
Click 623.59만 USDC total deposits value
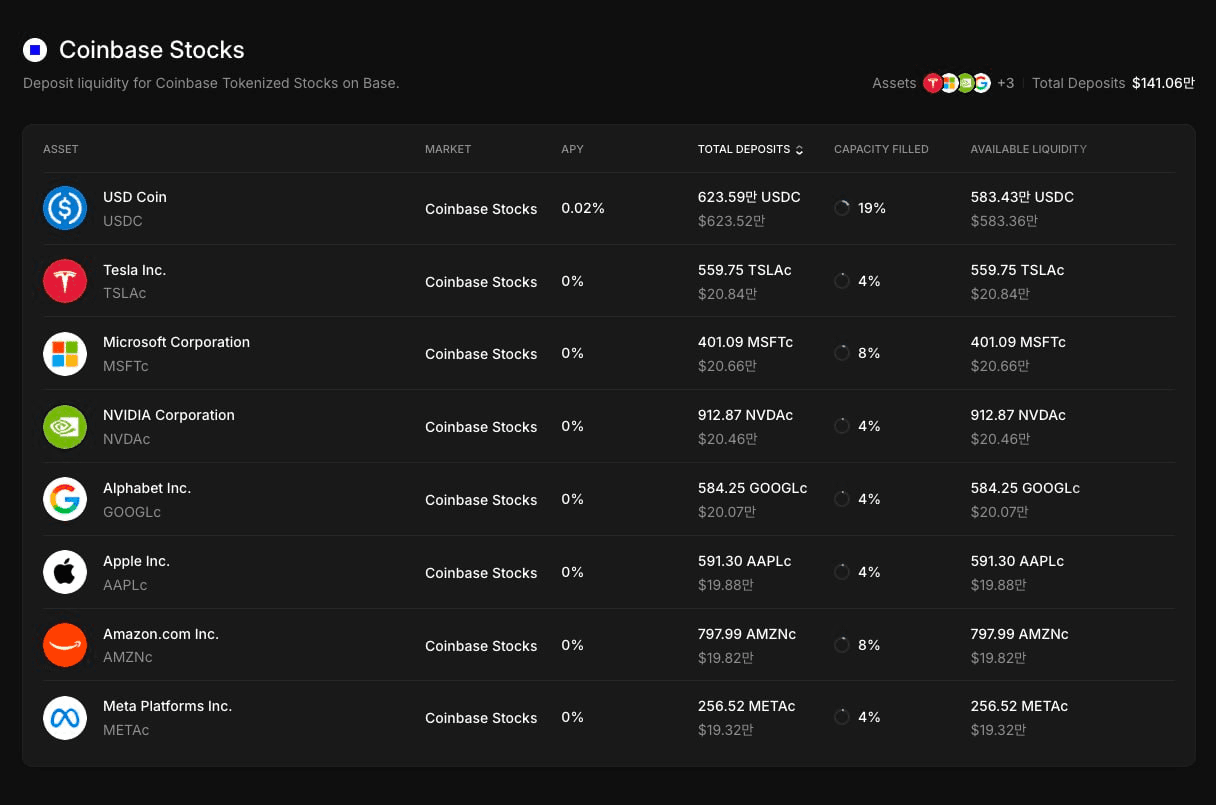pos(749,197)
